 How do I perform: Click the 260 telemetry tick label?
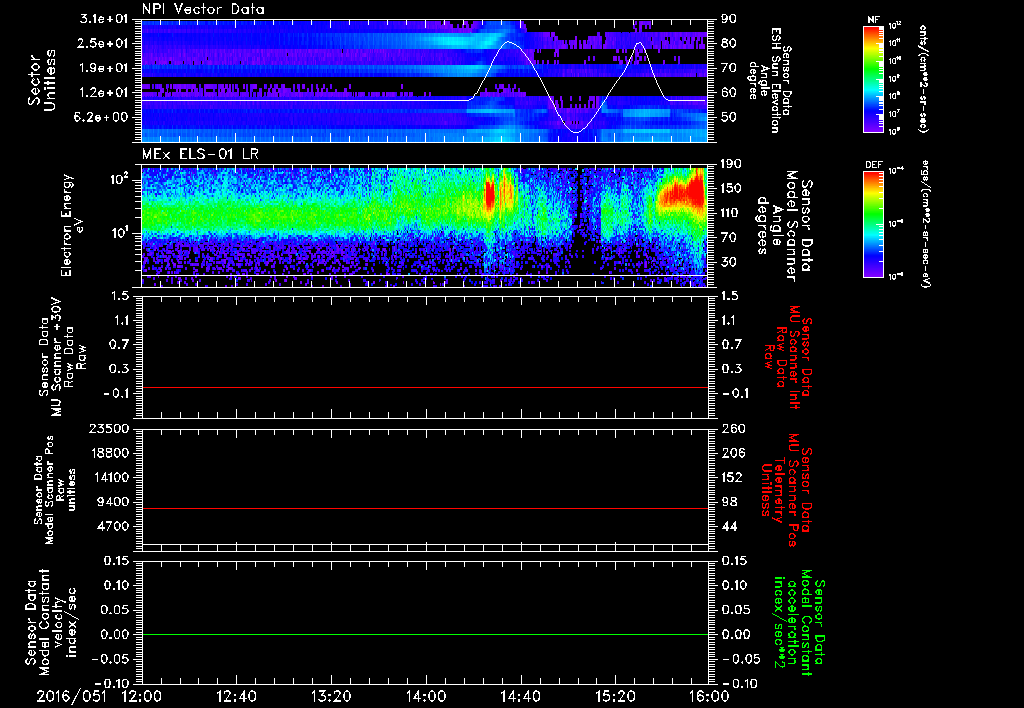(732, 429)
